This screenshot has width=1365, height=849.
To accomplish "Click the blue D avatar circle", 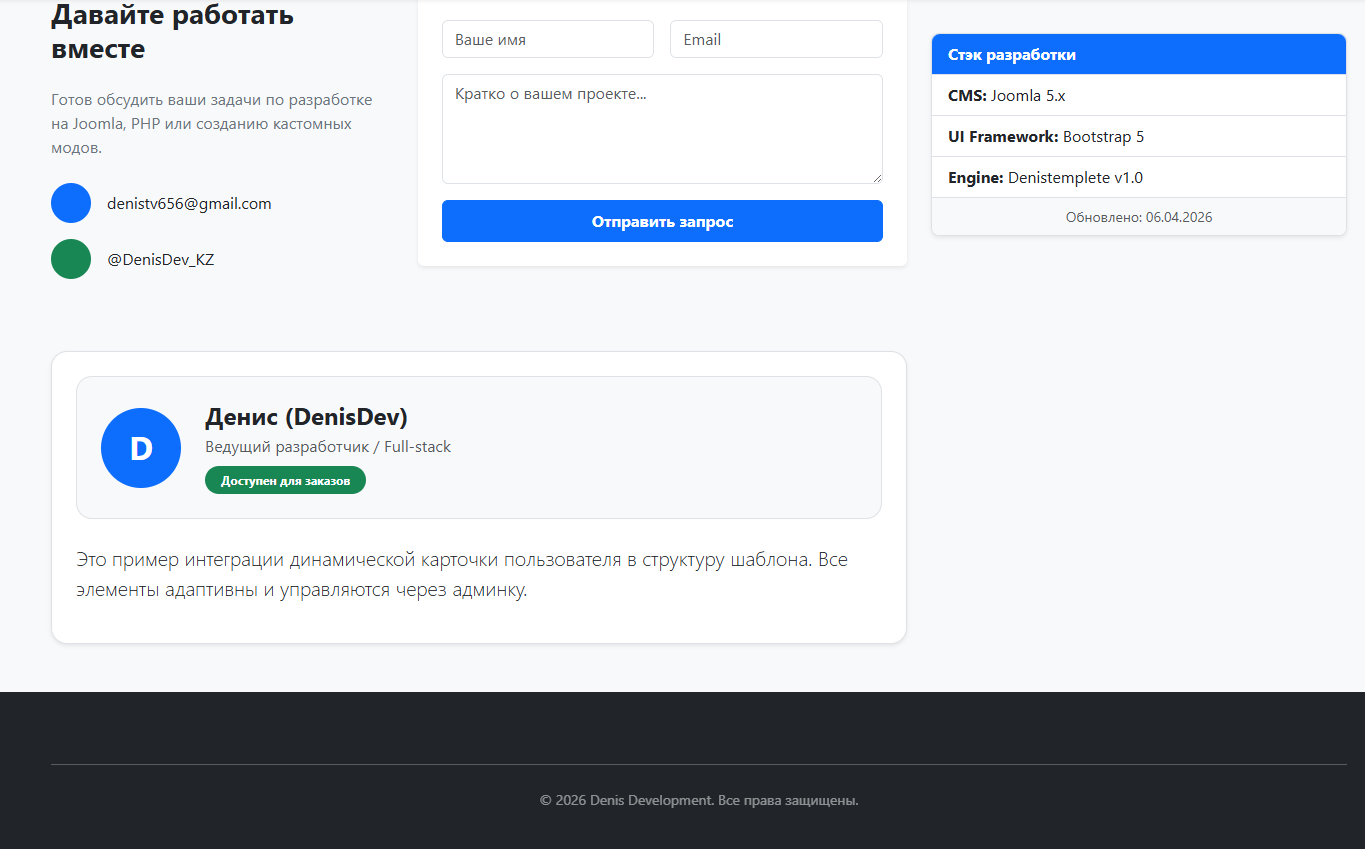I will (x=141, y=448).
